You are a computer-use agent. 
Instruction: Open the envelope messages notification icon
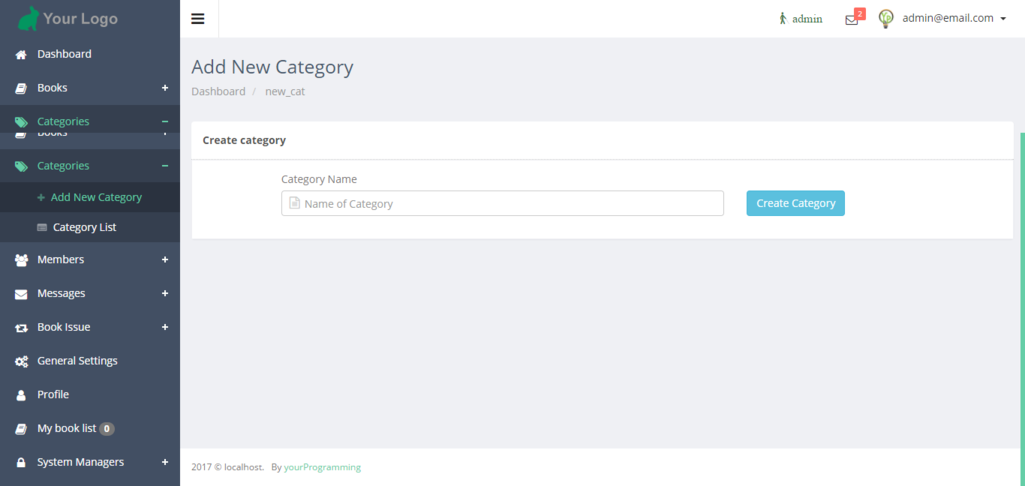tap(851, 19)
